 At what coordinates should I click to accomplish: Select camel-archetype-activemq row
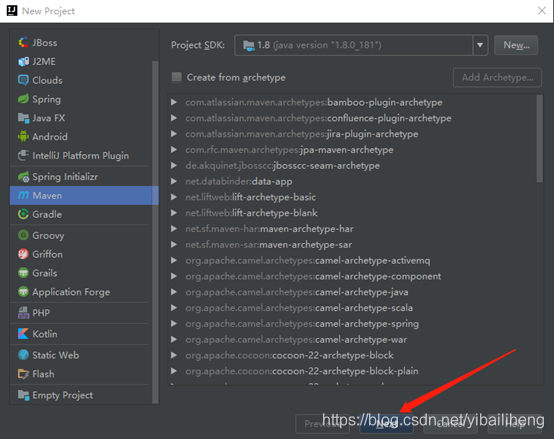(352, 261)
